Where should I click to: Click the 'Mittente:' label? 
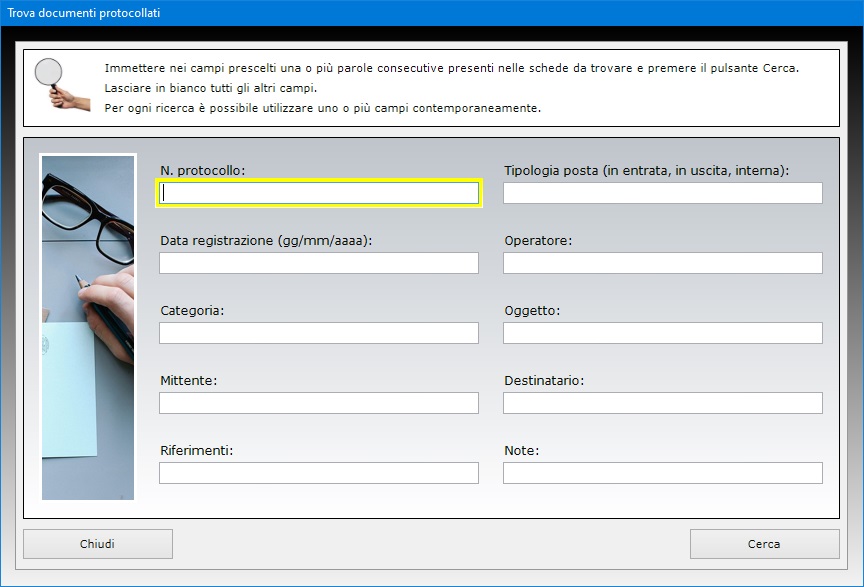click(x=188, y=380)
